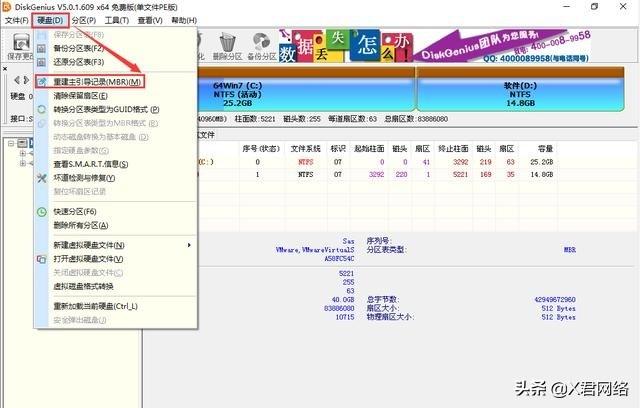Close the 硬盘(D) menu from the menu bar

(x=50, y=20)
